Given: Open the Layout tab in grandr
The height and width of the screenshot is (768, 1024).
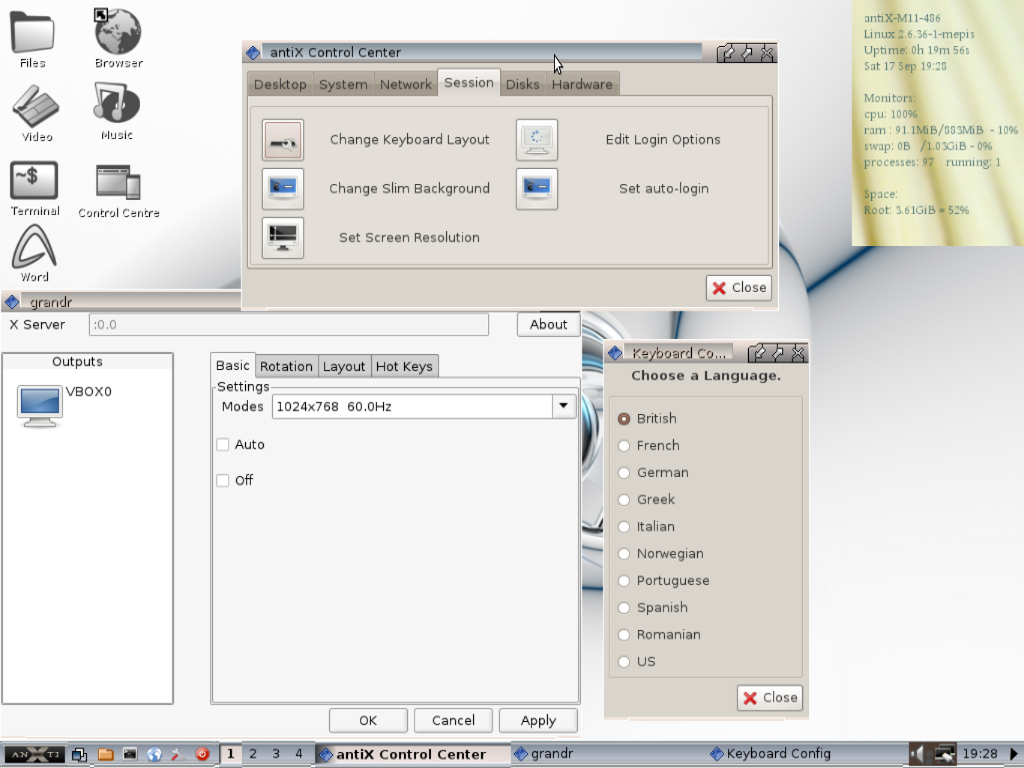Looking at the screenshot, I should coord(344,366).
